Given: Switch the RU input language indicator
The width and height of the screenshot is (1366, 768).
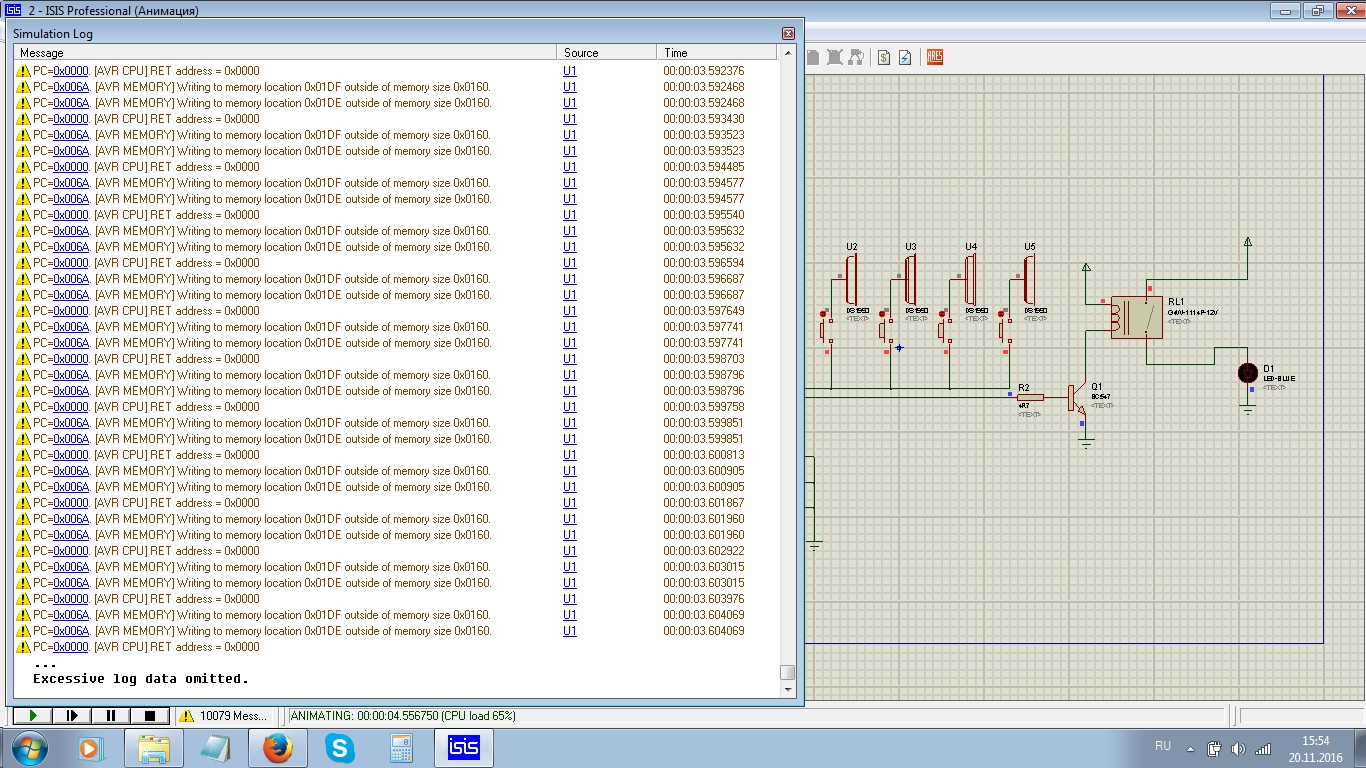Looking at the screenshot, I should [x=1163, y=747].
